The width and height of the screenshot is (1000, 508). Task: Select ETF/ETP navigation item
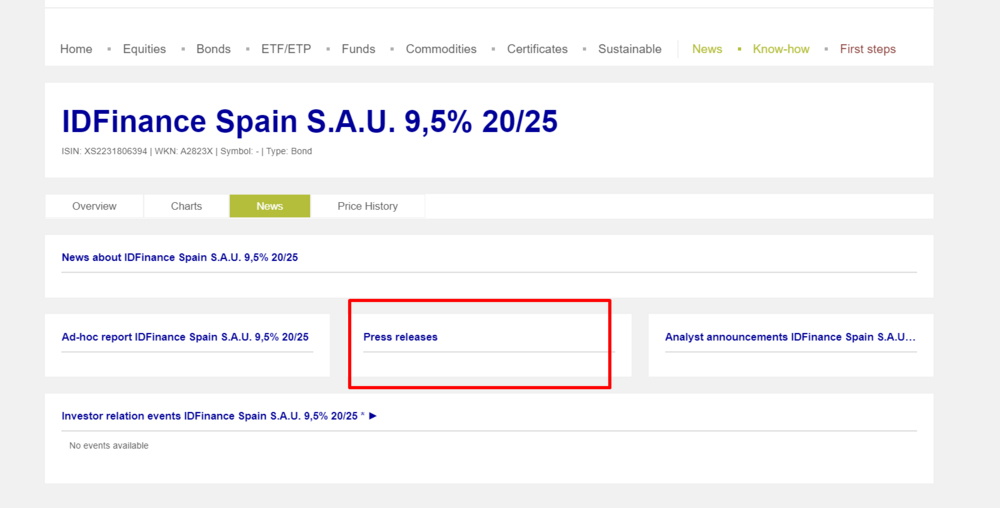pos(286,49)
